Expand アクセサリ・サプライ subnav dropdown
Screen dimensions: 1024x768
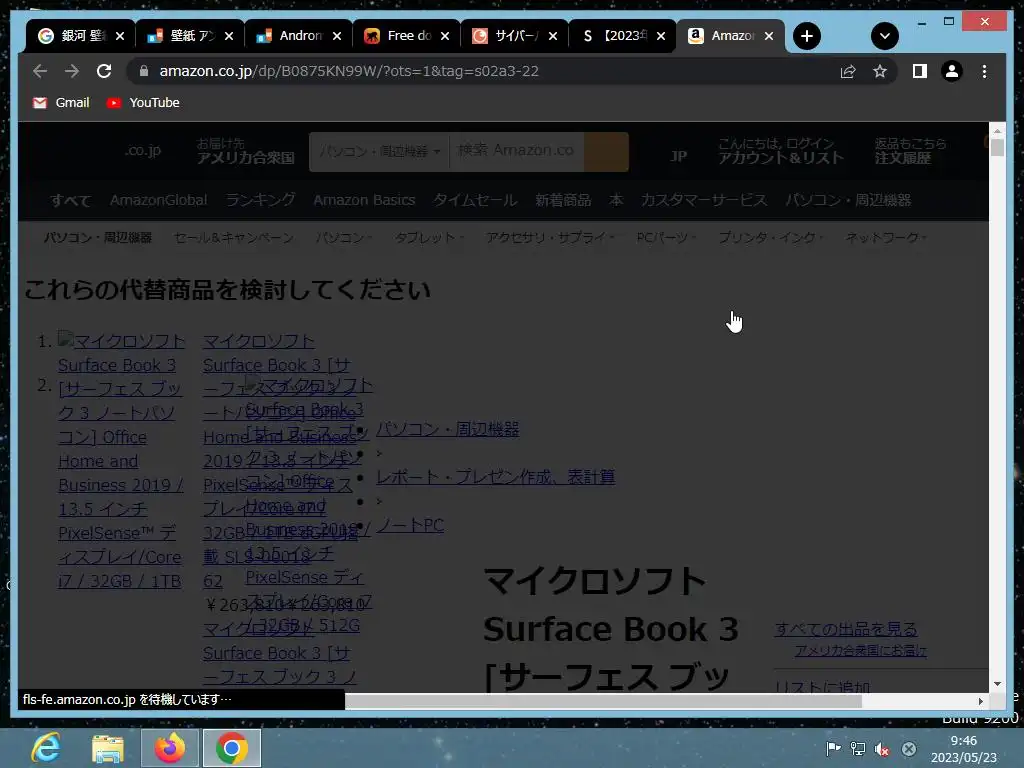pos(551,238)
